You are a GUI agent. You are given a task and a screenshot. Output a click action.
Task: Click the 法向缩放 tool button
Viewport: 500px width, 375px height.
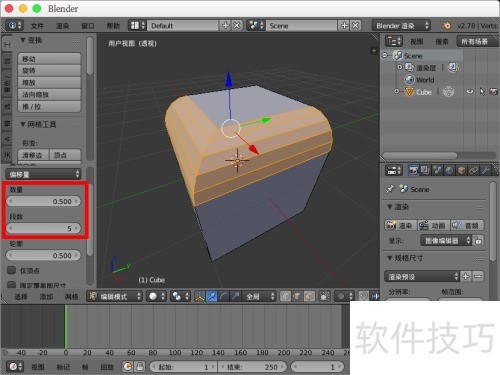click(49, 94)
